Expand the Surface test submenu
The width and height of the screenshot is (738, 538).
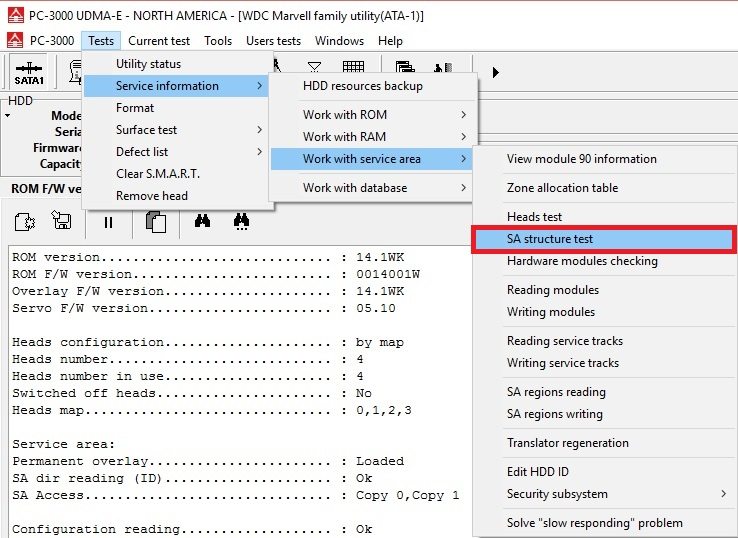(176, 130)
